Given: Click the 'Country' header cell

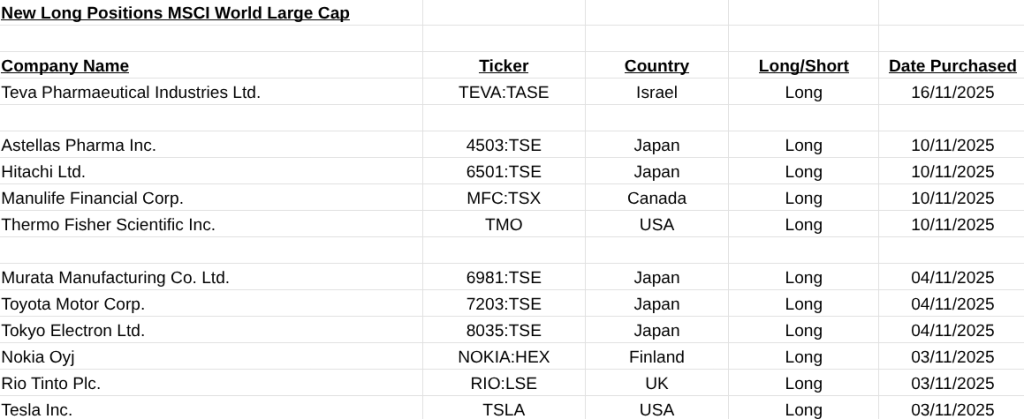Looking at the screenshot, I should (x=656, y=66).
